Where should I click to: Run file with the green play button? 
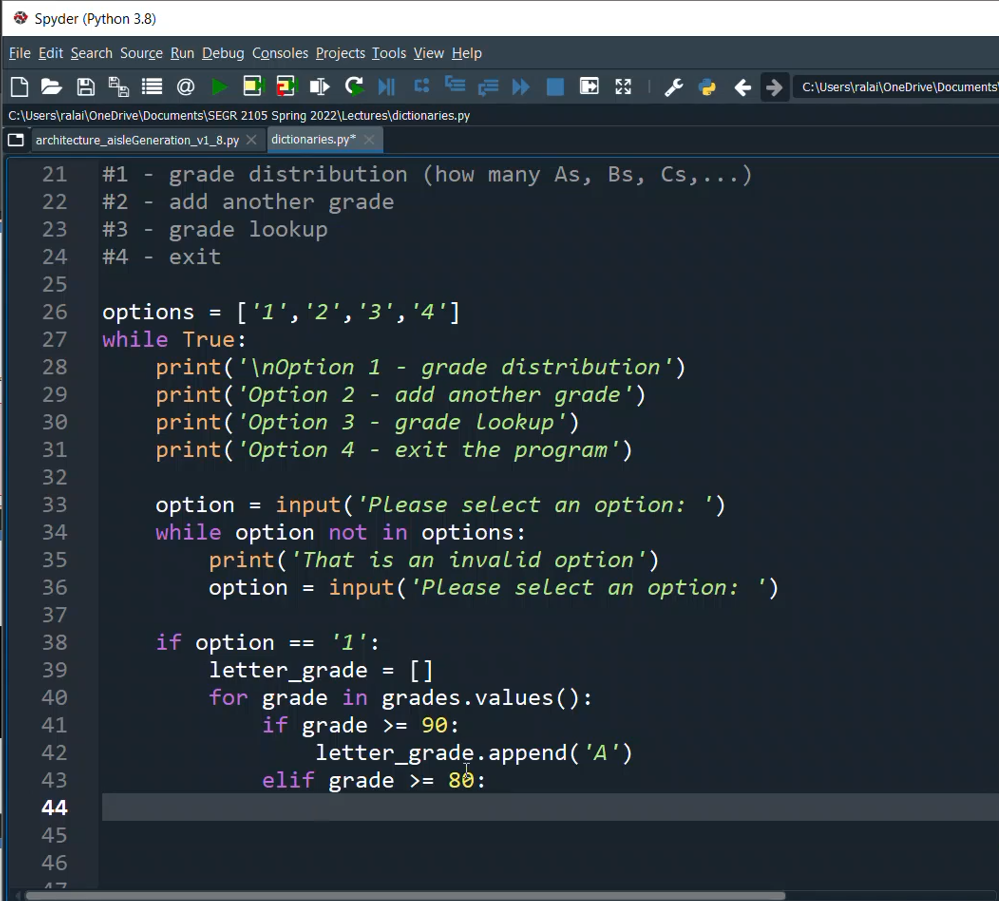coord(219,87)
